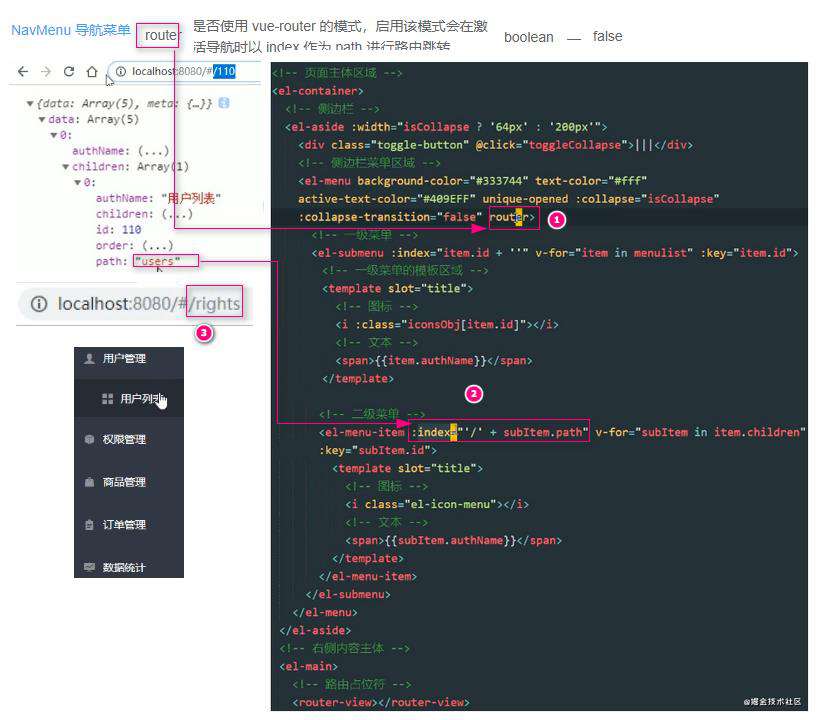The width and height of the screenshot is (817, 720).
Task: Collapse the children: Array(1) node
Action: (65, 167)
